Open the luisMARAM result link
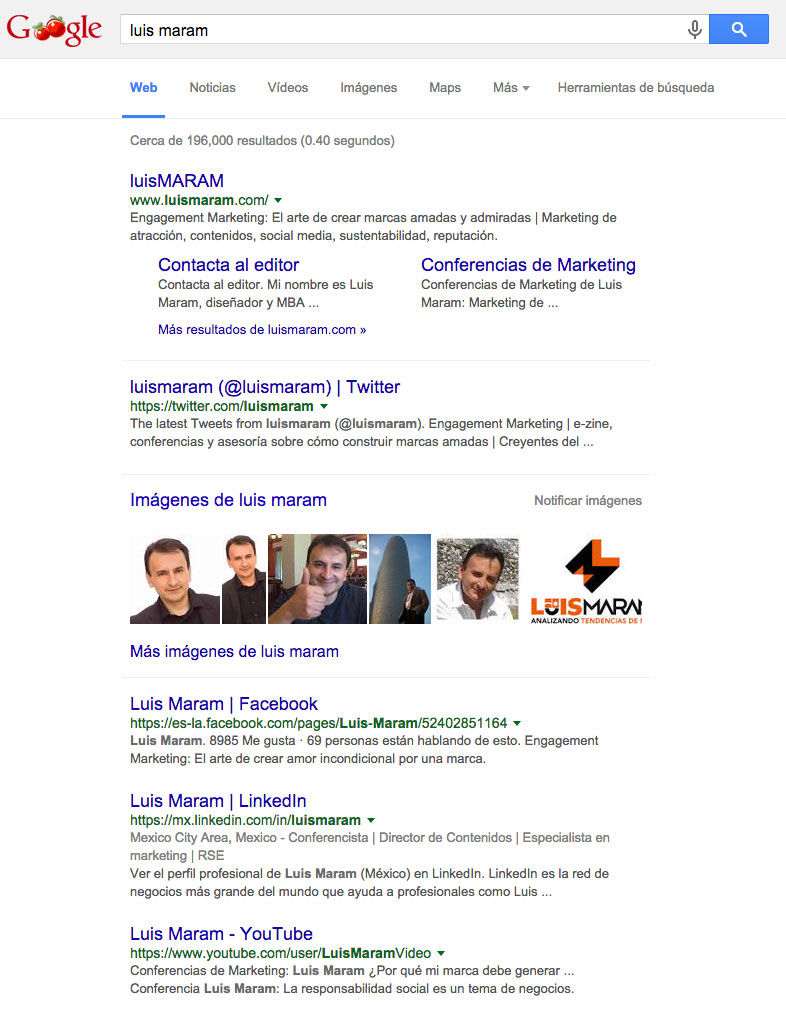The width and height of the screenshot is (786, 1011). point(177,181)
